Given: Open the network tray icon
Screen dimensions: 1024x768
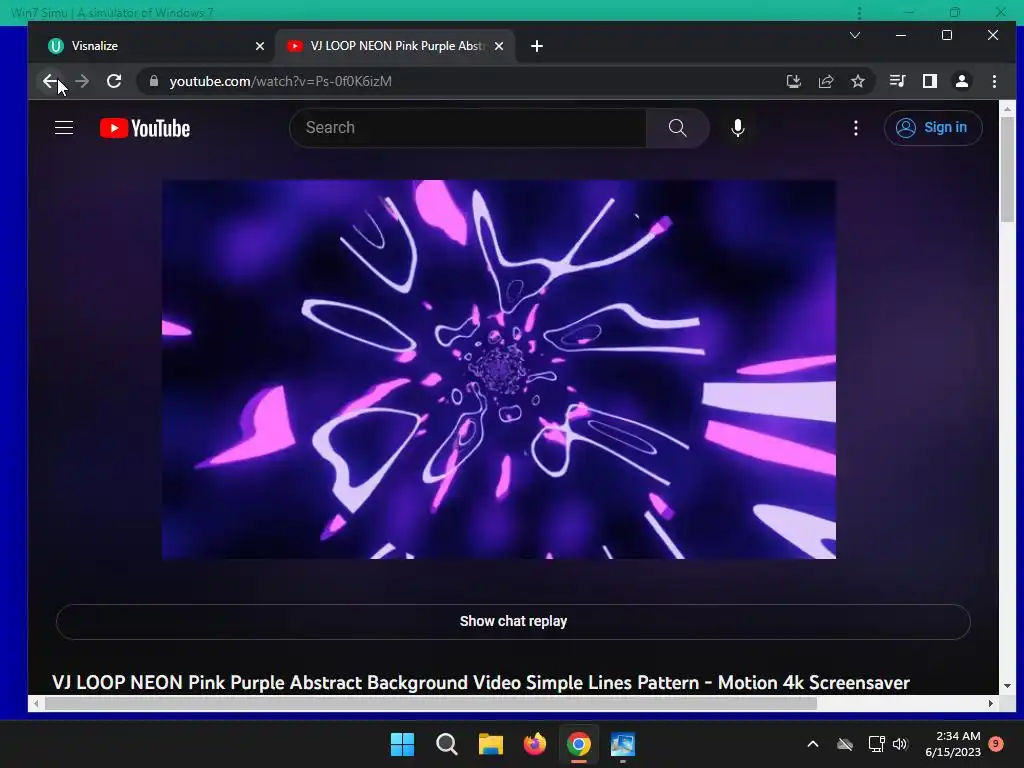Looking at the screenshot, I should [x=876, y=744].
